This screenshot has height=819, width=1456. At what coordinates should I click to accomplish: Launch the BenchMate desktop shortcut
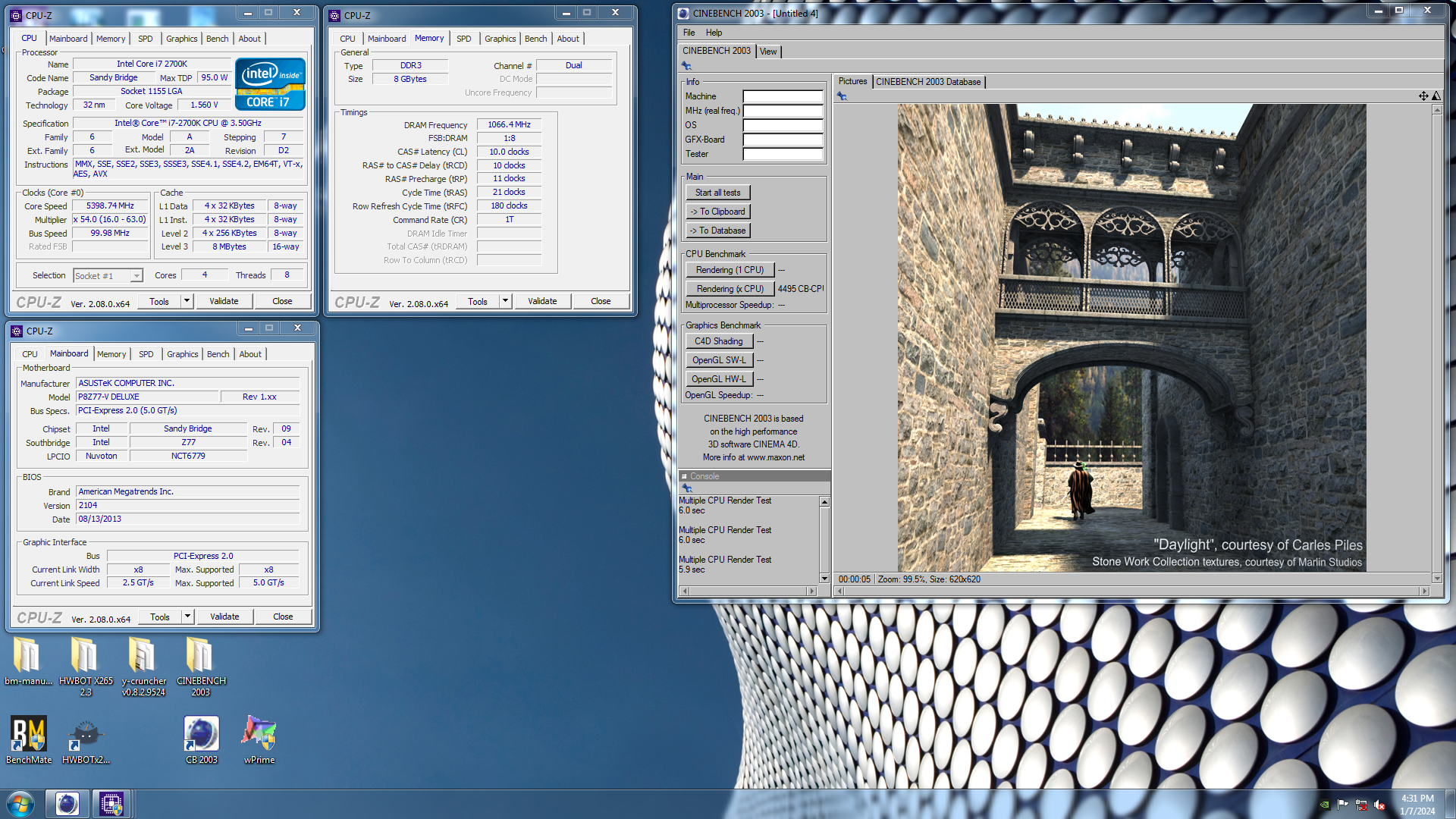click(29, 740)
